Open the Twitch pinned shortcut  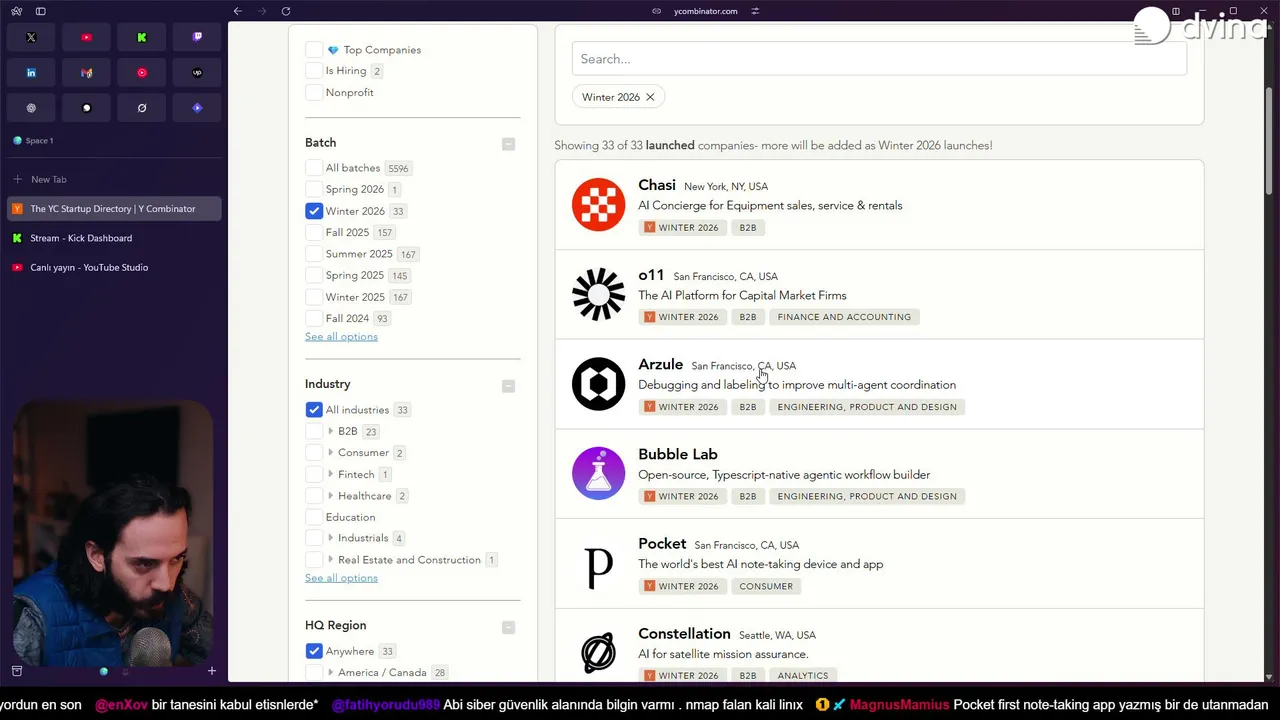pyautogui.click(x=197, y=37)
